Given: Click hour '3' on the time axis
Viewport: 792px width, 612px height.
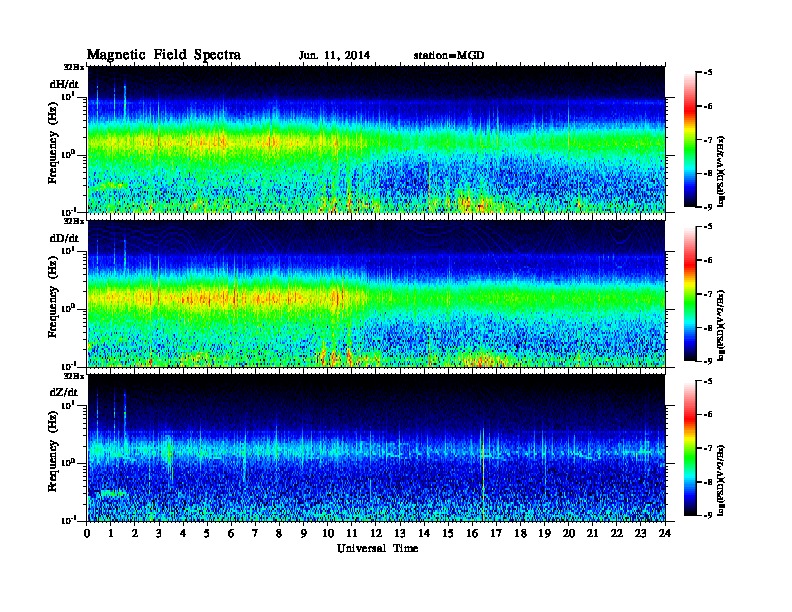Looking at the screenshot, I should [159, 533].
